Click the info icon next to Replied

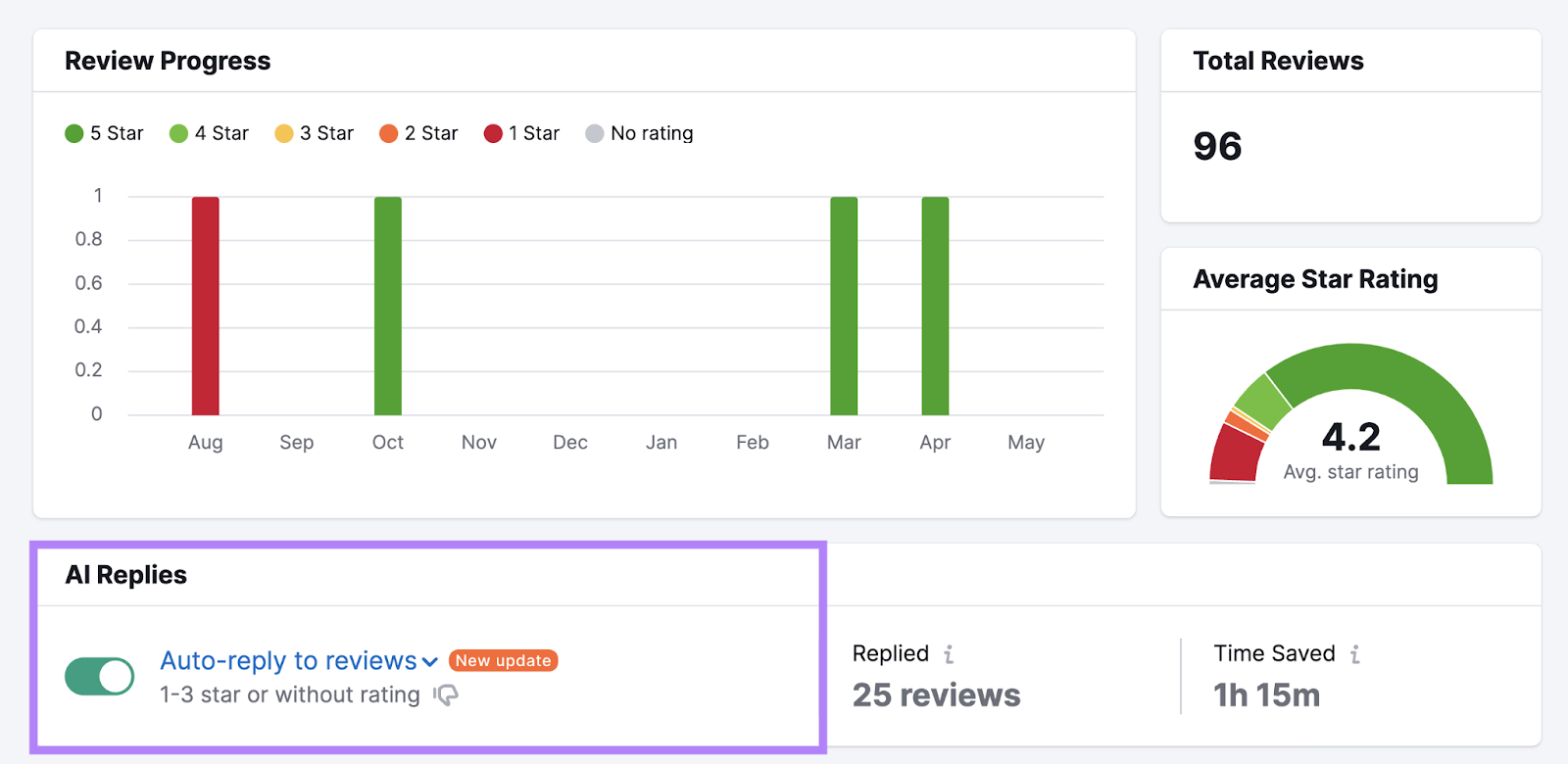pyautogui.click(x=949, y=654)
